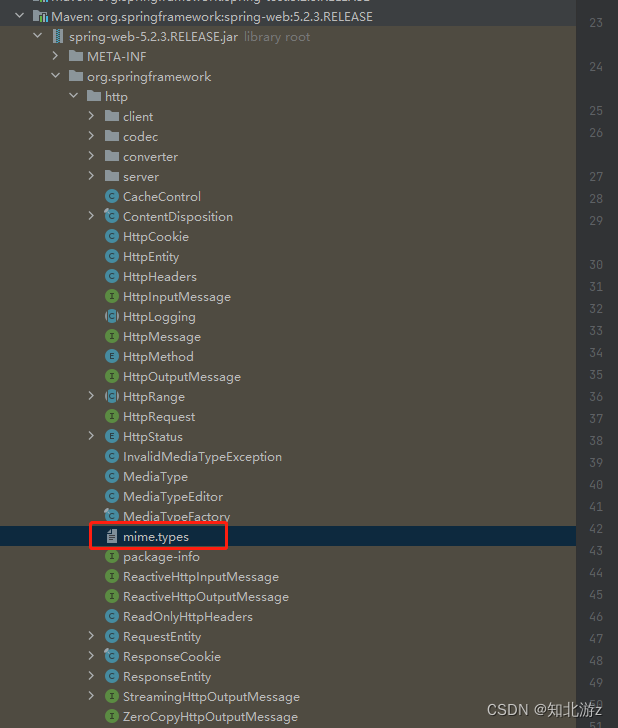Expand the server folder
Image resolution: width=618 pixels, height=728 pixels.
pos(91,176)
